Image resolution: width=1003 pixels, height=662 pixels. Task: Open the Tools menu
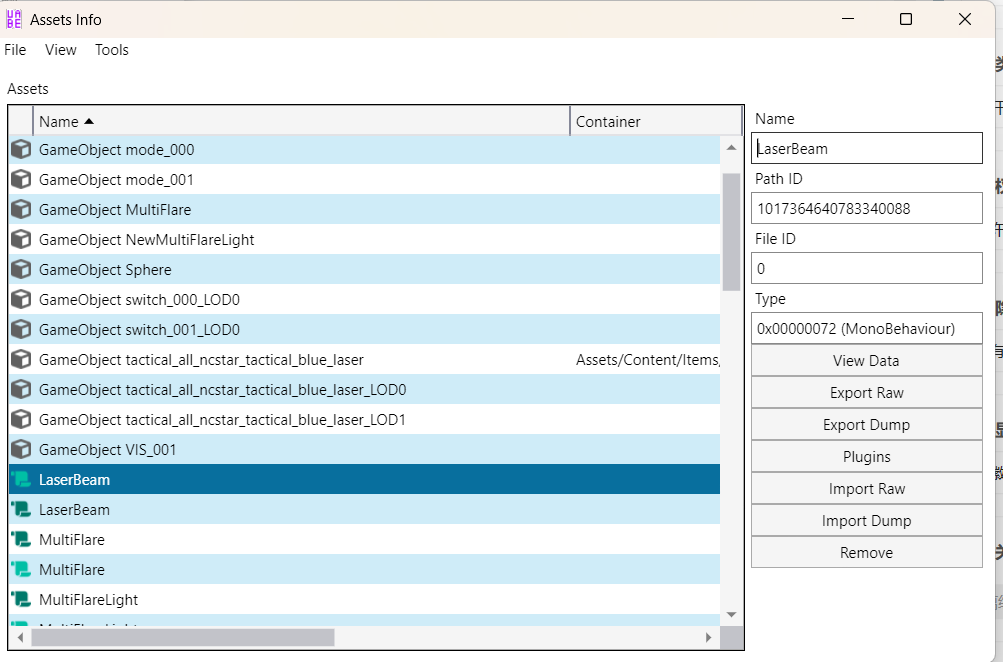tap(112, 50)
